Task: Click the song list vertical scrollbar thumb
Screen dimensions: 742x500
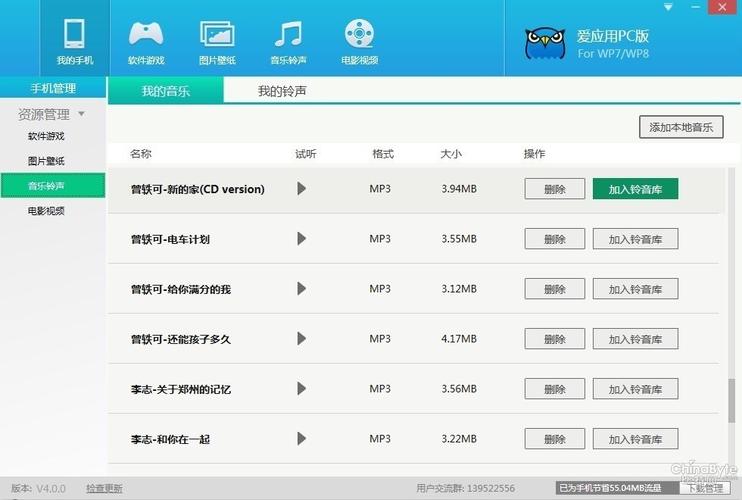Action: [x=733, y=400]
